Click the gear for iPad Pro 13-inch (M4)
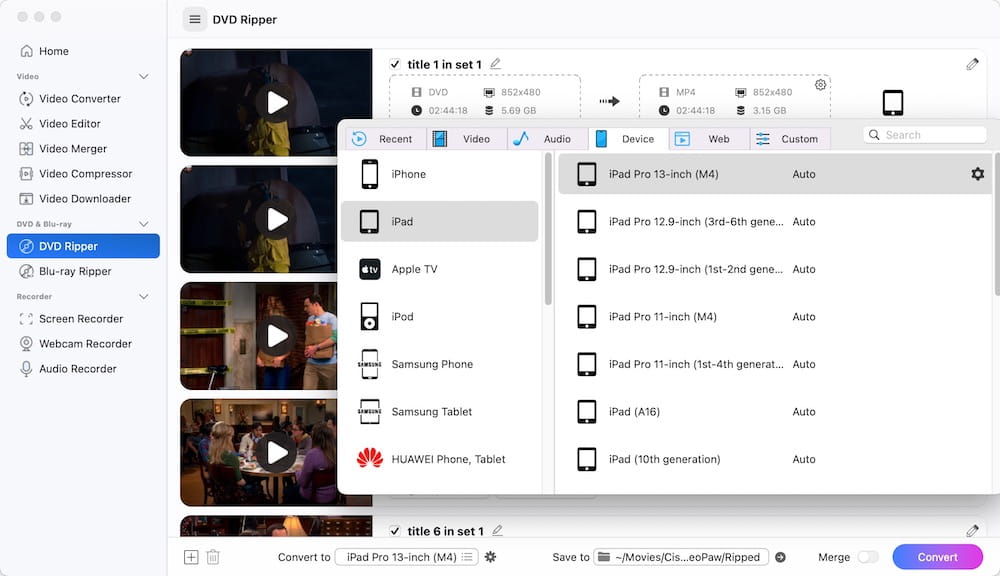The image size is (1000, 576). point(977,174)
